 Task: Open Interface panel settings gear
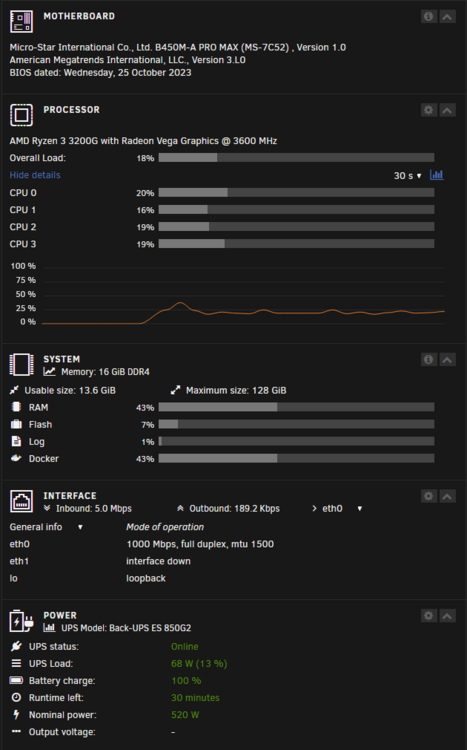428,496
